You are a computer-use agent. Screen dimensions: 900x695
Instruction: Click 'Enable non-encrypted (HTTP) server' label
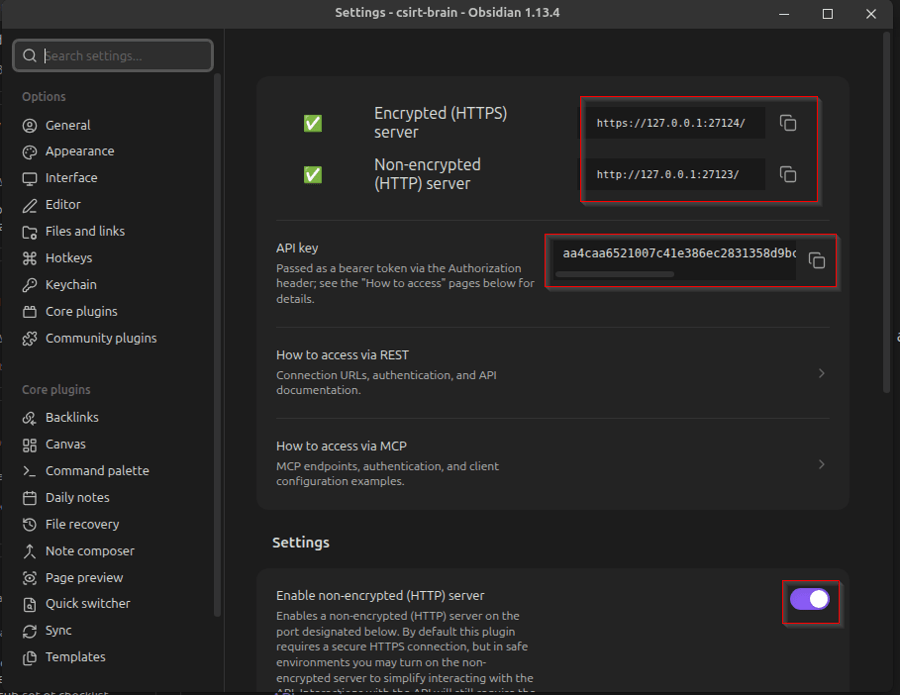click(380, 596)
